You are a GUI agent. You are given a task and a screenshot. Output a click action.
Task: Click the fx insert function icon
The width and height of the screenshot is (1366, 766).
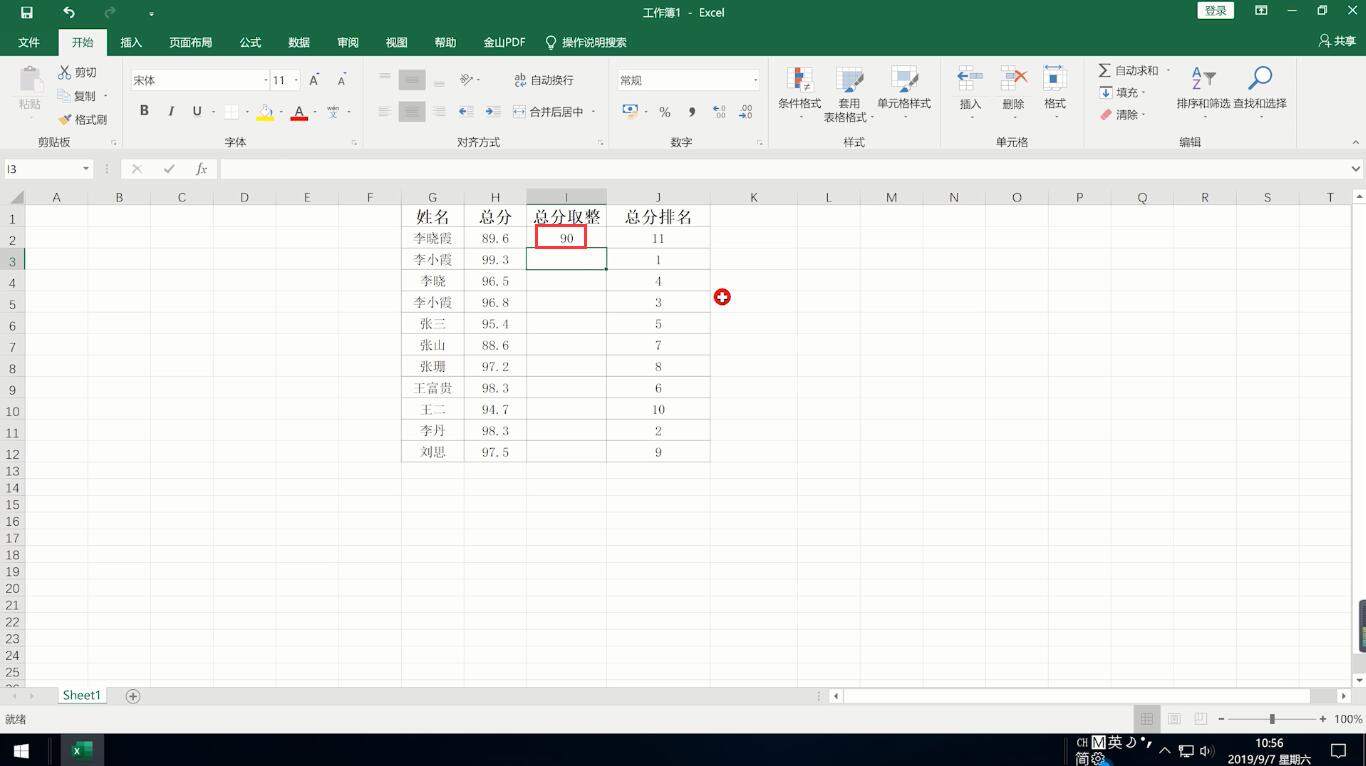point(201,169)
